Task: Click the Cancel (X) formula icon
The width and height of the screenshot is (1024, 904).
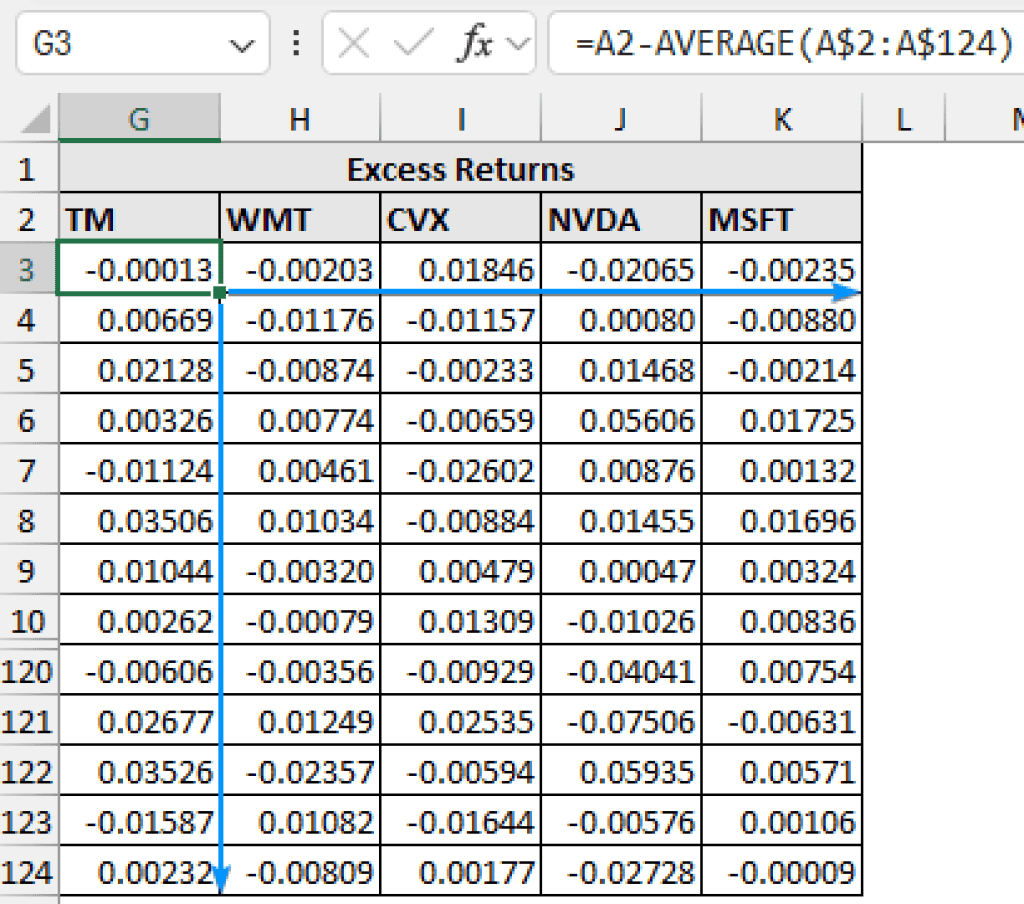Action: tap(353, 44)
